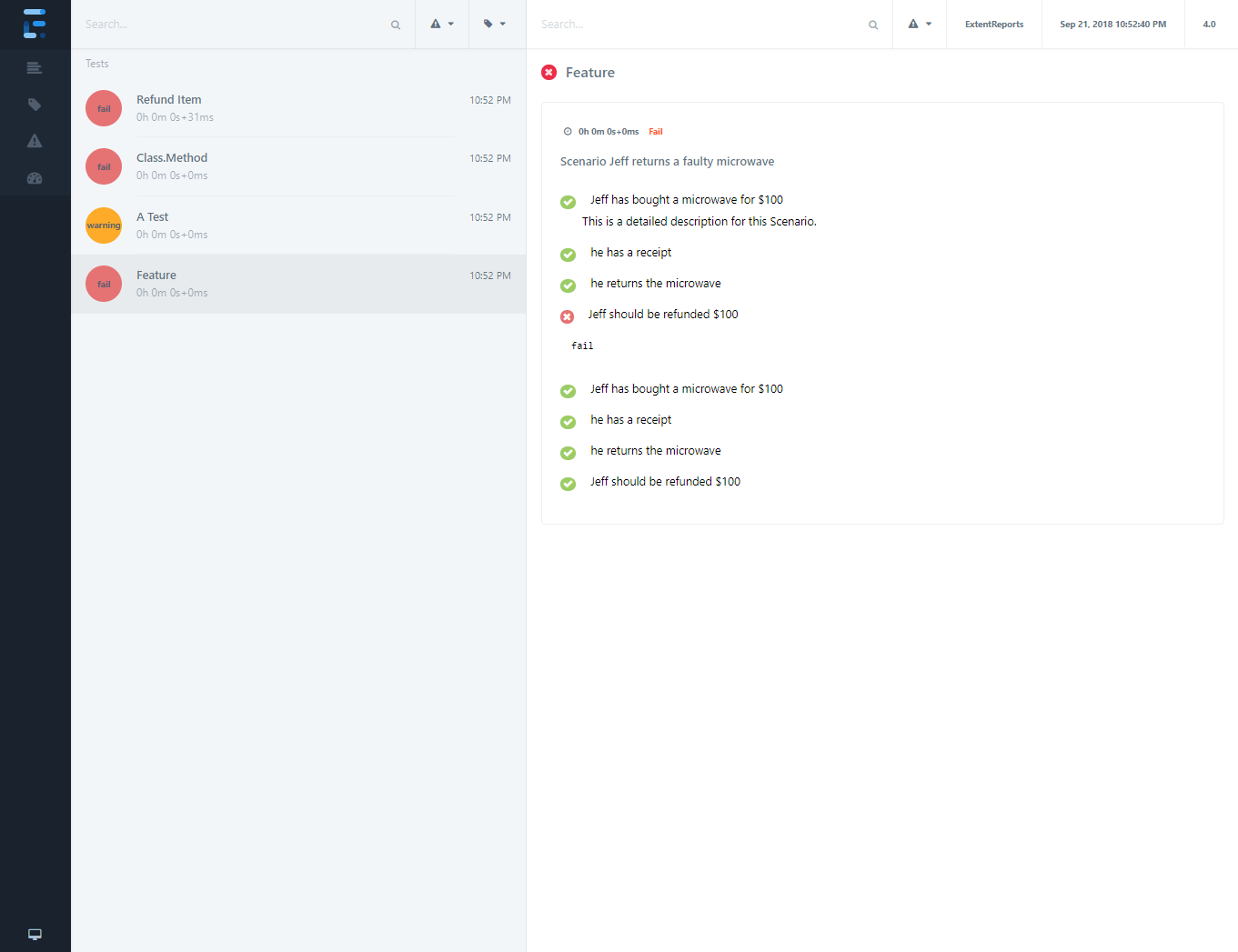The image size is (1238, 952).
Task: Click the monitor icon at sidebar bottom
Action: click(x=35, y=934)
